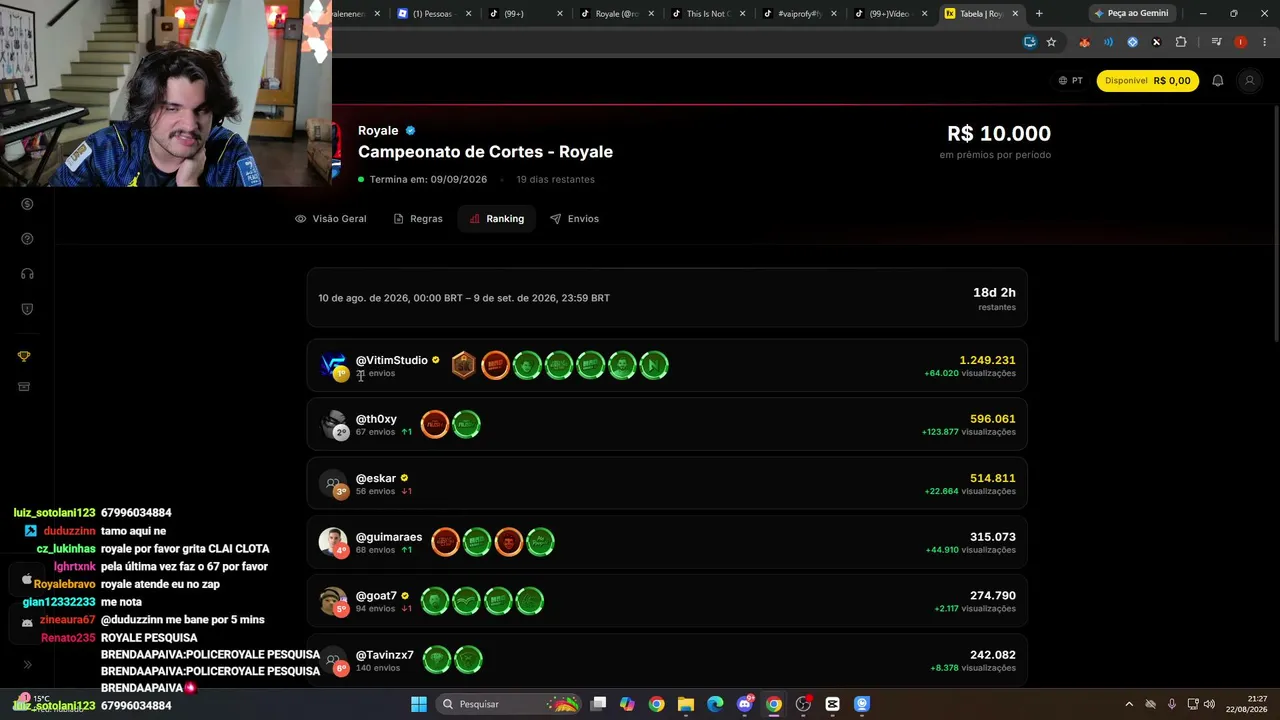
Task: Click the first hexagon badge of @VitimStudio
Action: tap(463, 365)
